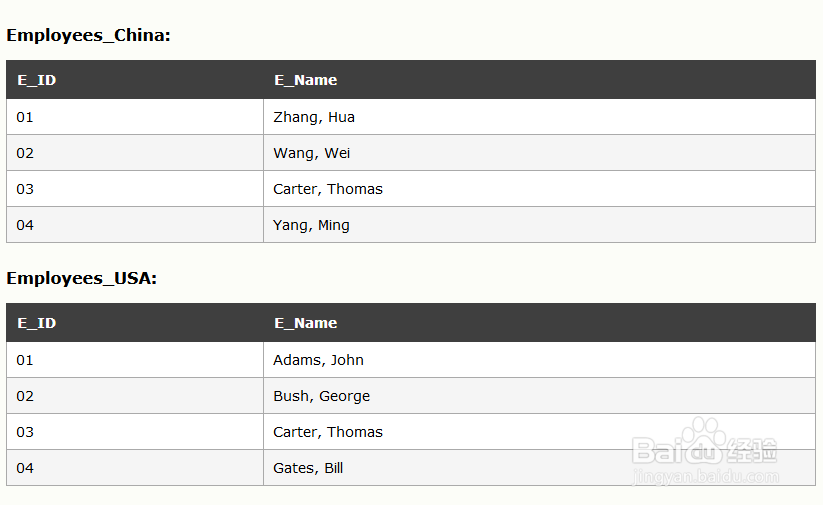Select Carter, Thomas in the Employees_China table
Image resolution: width=823 pixels, height=505 pixels.
[x=539, y=188]
